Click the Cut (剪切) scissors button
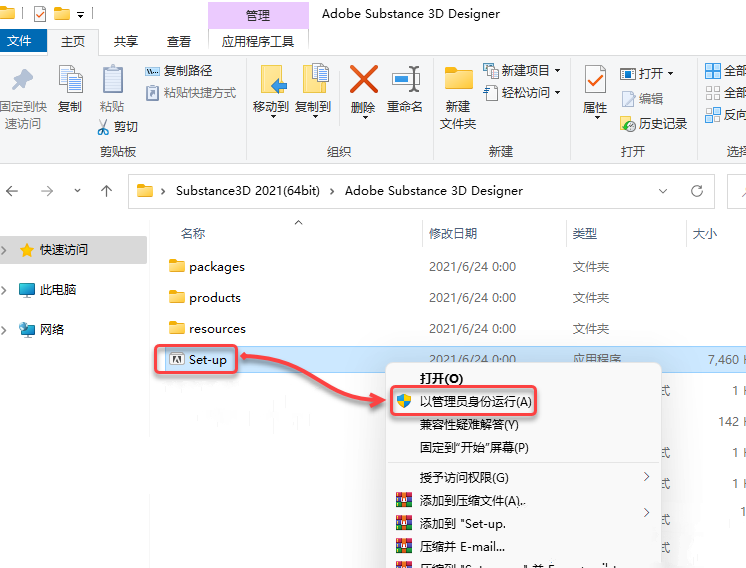This screenshot has width=746, height=568. pyautogui.click(x=118, y=127)
